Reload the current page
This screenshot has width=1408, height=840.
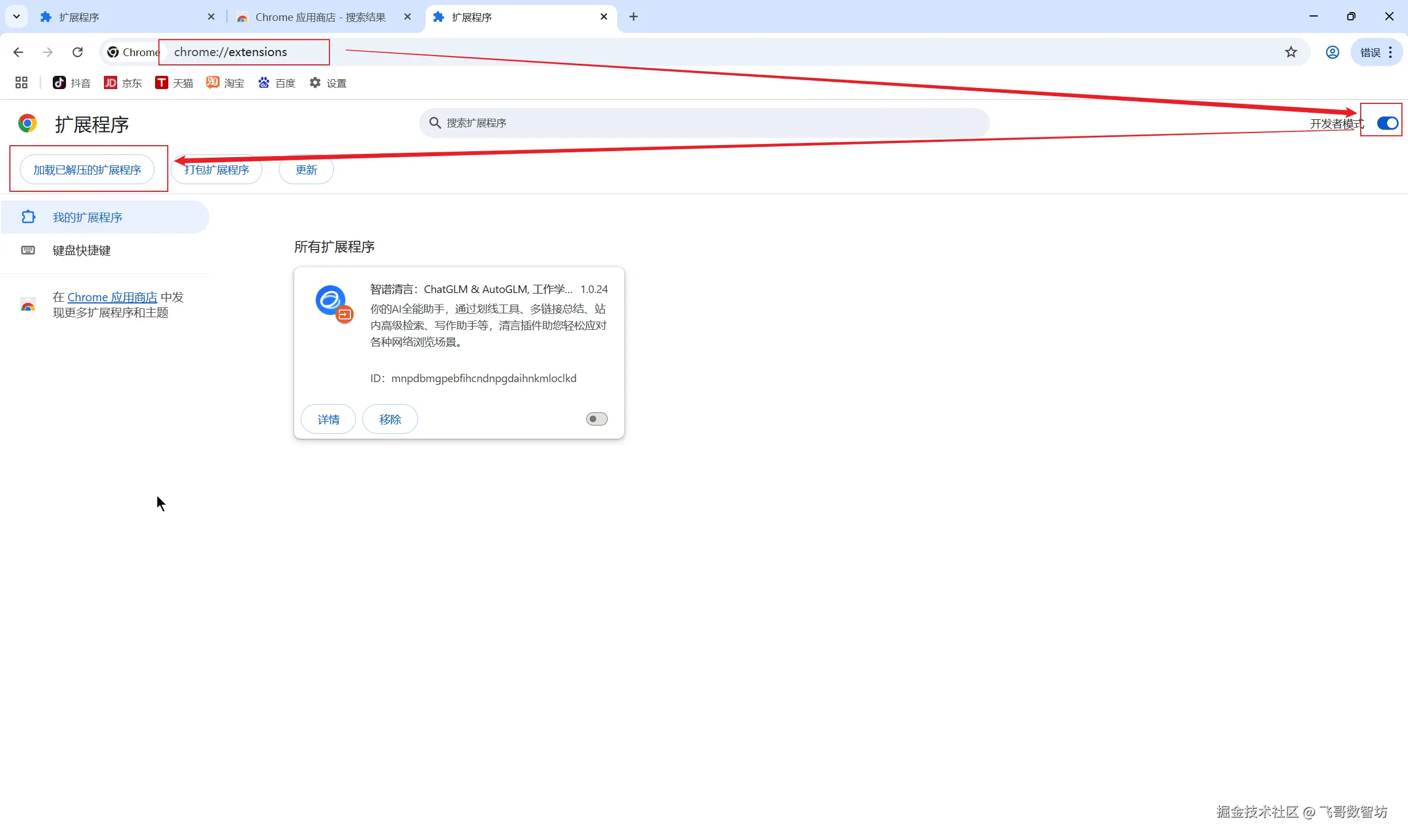coord(78,52)
